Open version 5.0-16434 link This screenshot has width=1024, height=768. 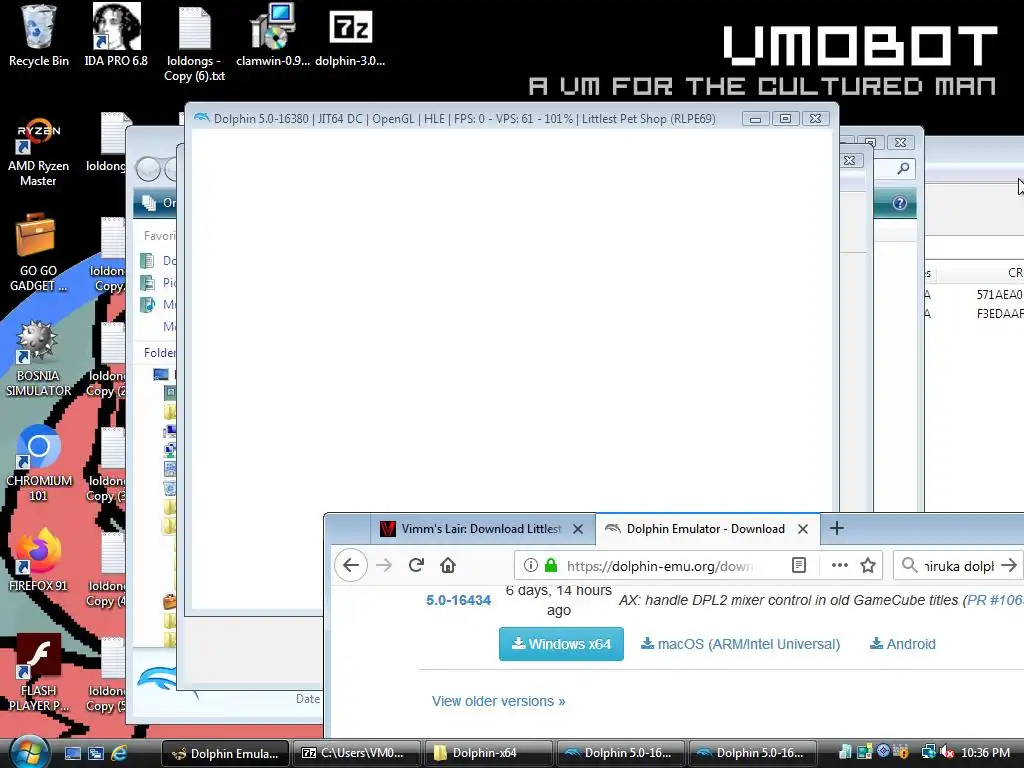pyautogui.click(x=458, y=600)
